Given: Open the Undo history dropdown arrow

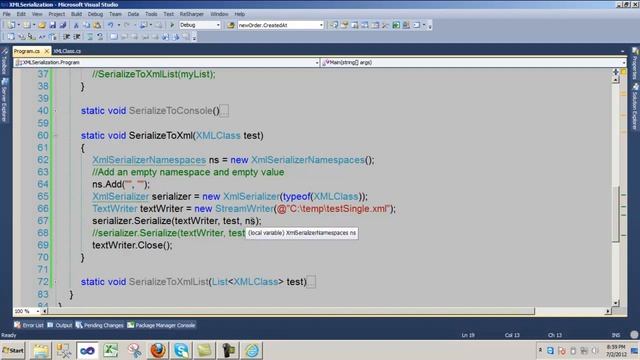Looking at the screenshot, I should [119, 25].
